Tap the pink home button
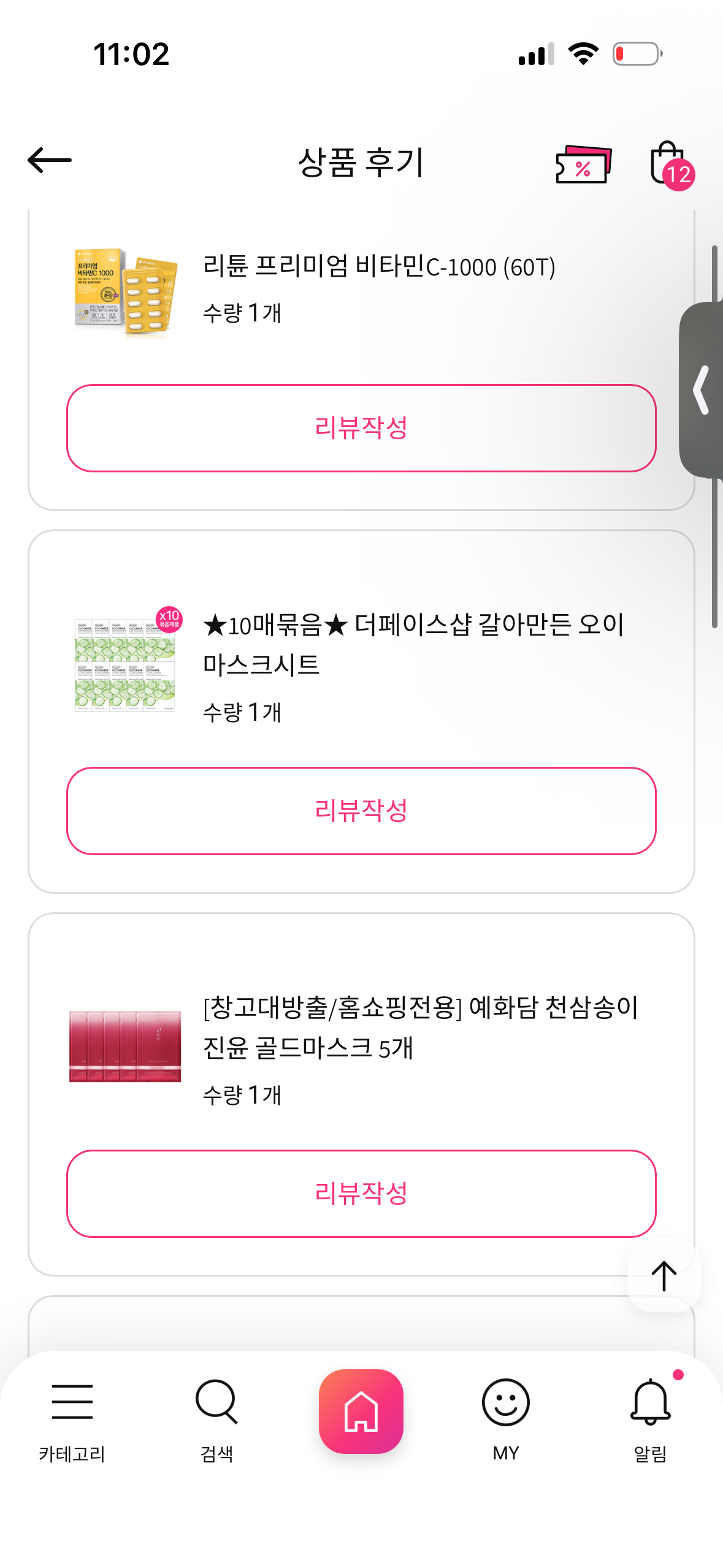Viewport: 723px width, 1568px height. tap(361, 1411)
